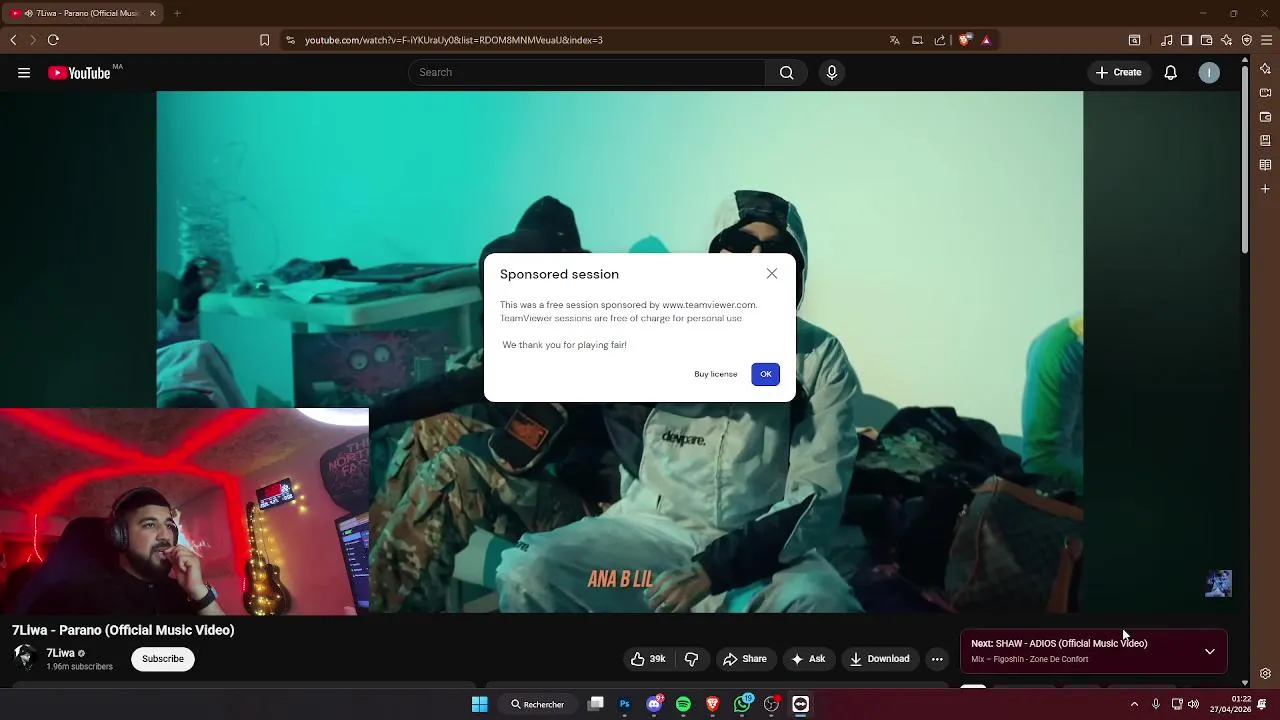
Task: Subscribe to the 7Liwa channel
Action: [x=163, y=659]
